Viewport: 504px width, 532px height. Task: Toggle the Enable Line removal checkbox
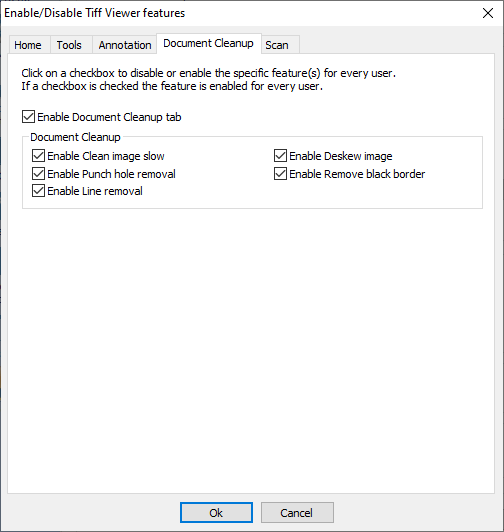point(38,191)
